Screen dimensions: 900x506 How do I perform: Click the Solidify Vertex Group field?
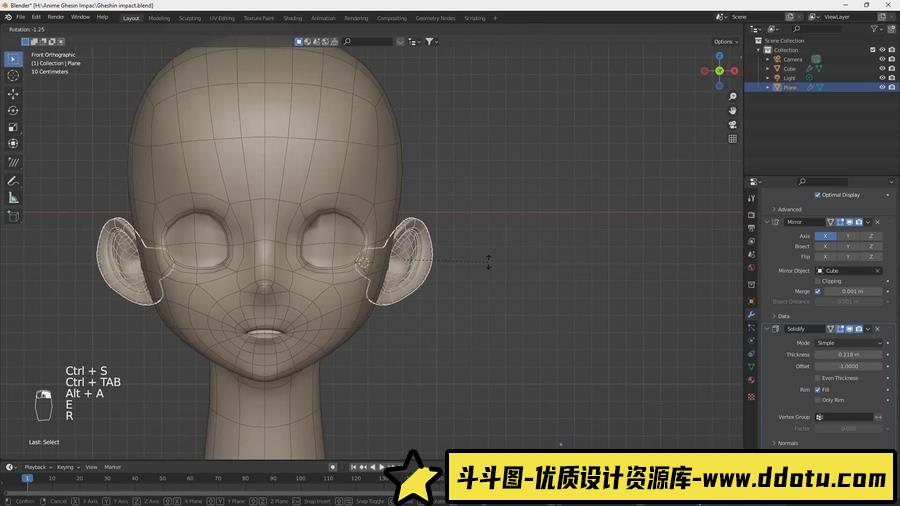(x=844, y=417)
